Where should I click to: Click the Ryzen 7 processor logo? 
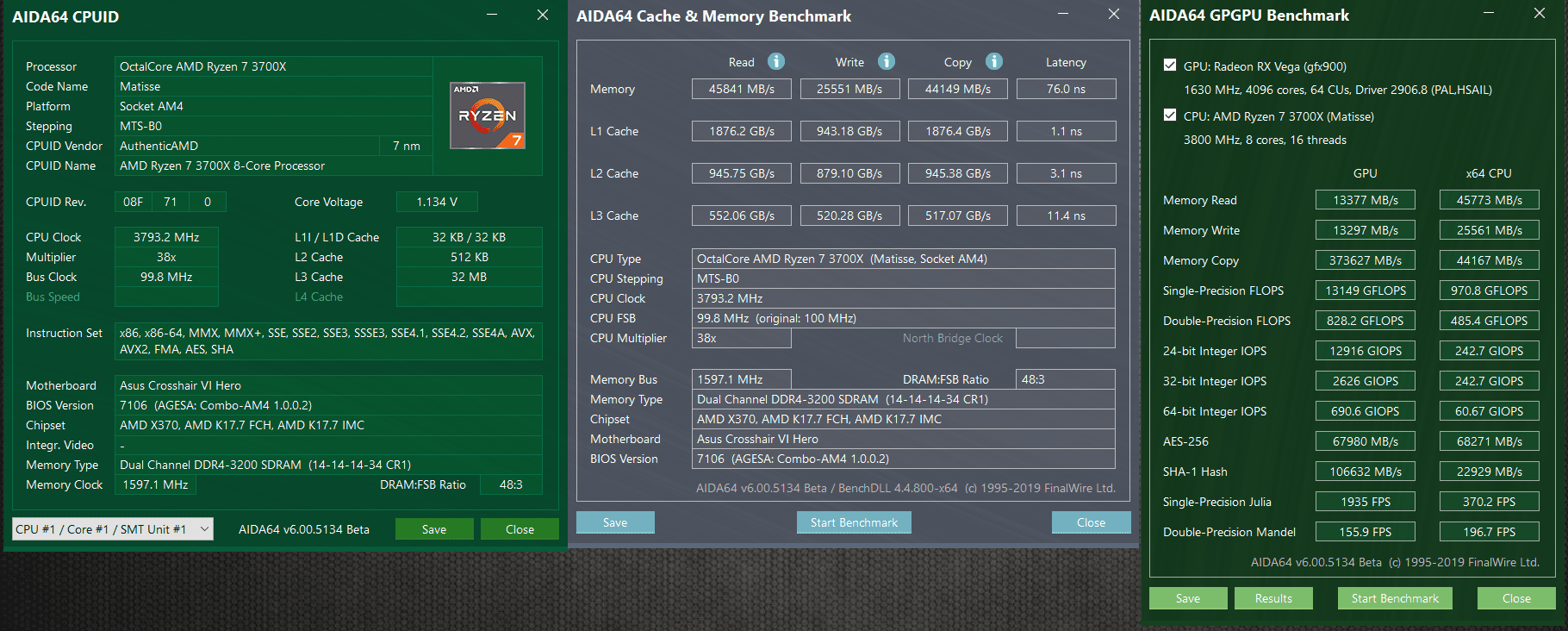(x=488, y=116)
